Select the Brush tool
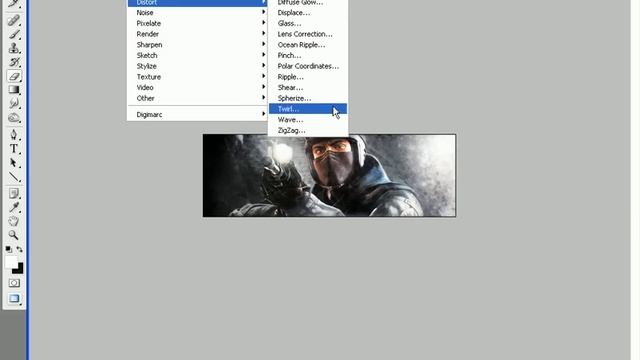The image size is (640, 360). 14,34
